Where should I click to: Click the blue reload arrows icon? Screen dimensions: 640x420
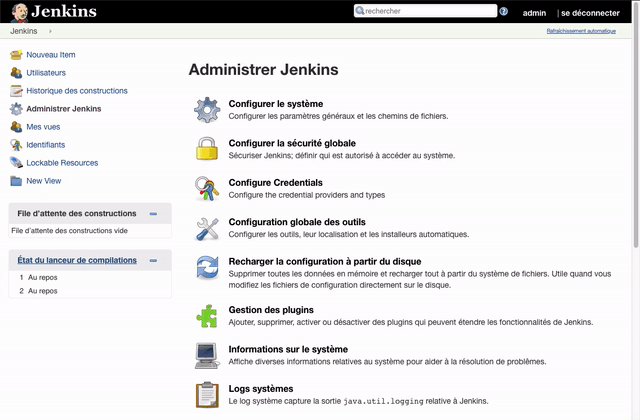tap(207, 267)
